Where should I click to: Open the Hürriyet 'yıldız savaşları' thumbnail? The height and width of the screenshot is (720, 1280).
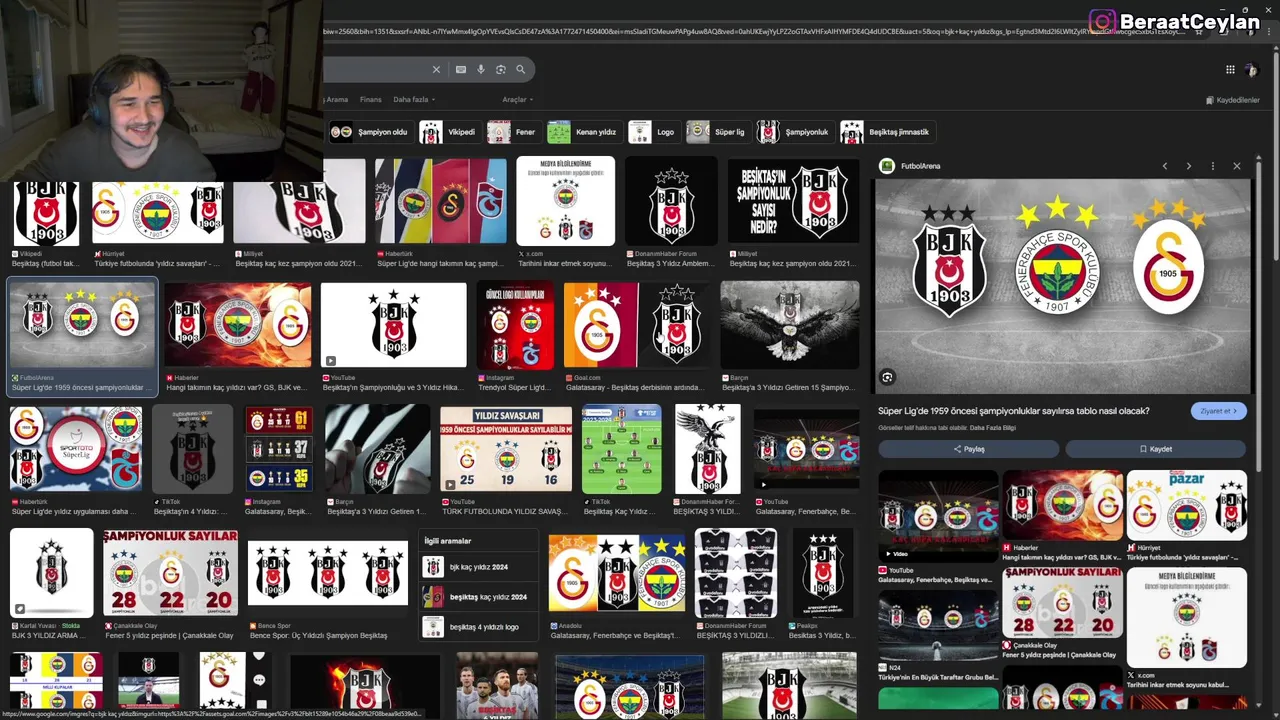[x=158, y=213]
